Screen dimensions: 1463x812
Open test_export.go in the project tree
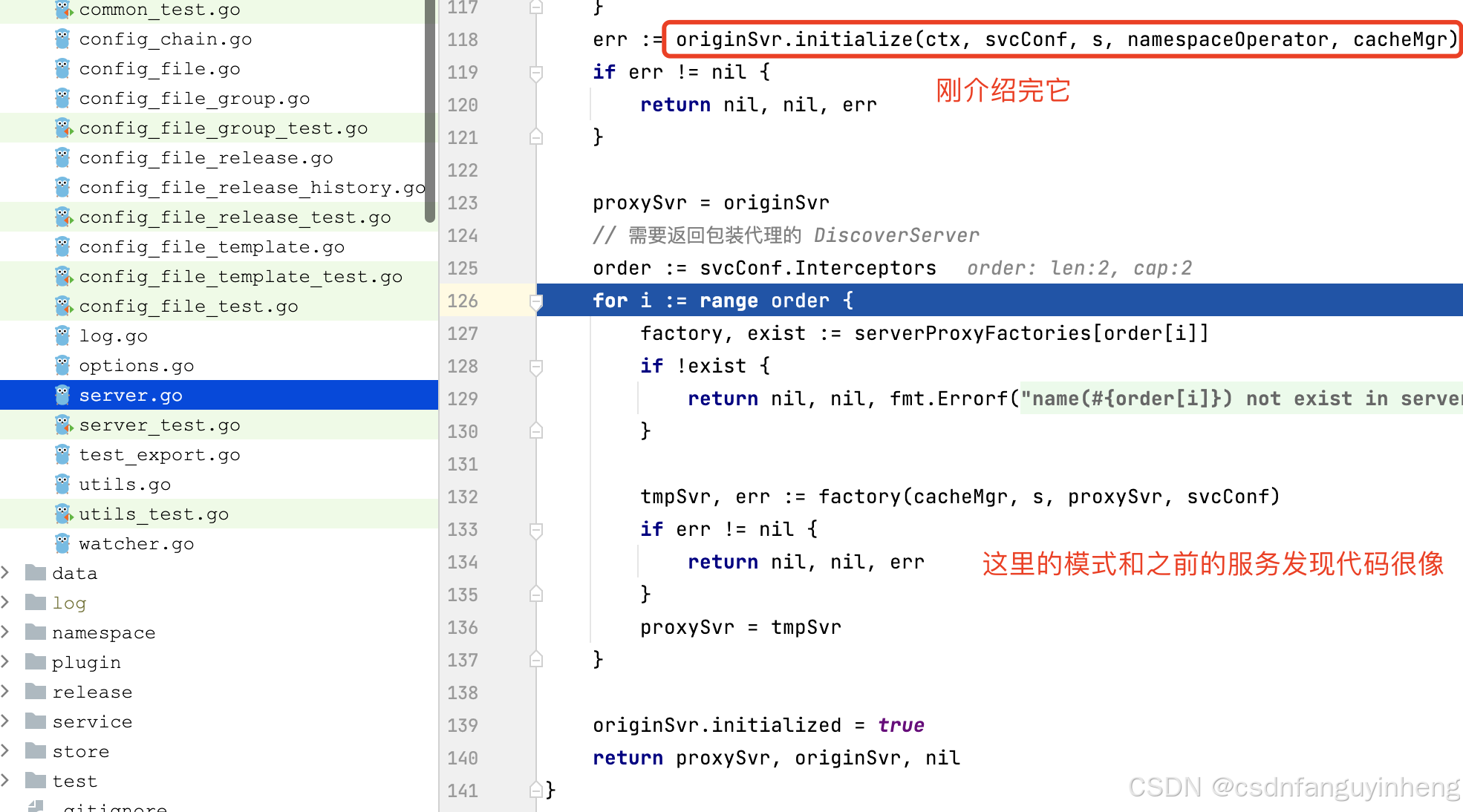160,454
